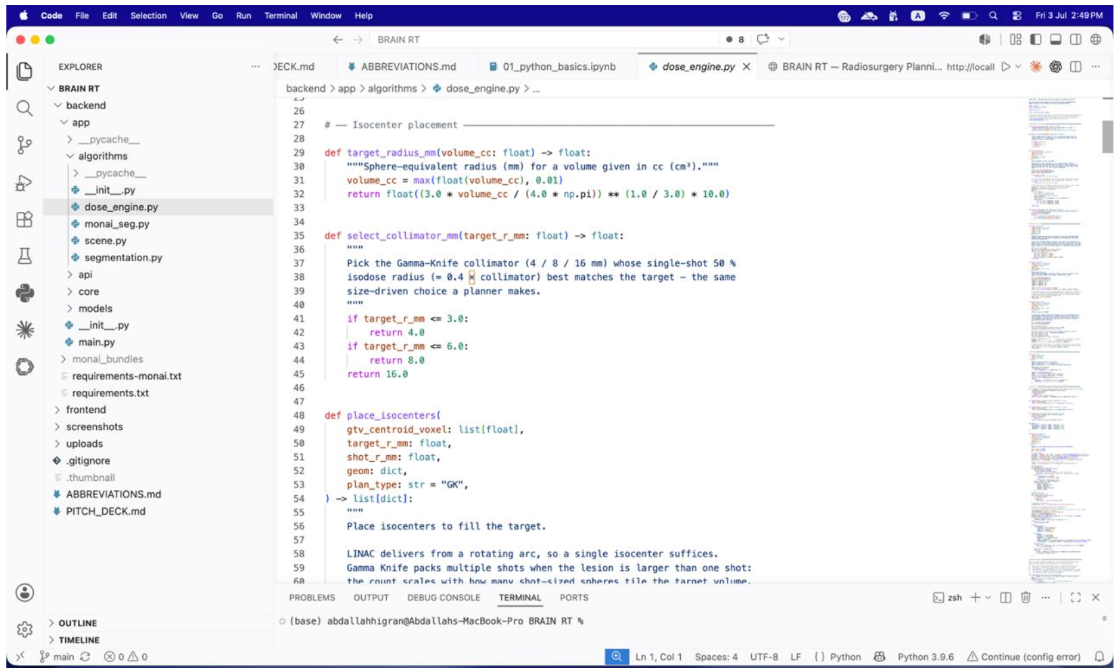Click the Run Python File play icon

1006,67
